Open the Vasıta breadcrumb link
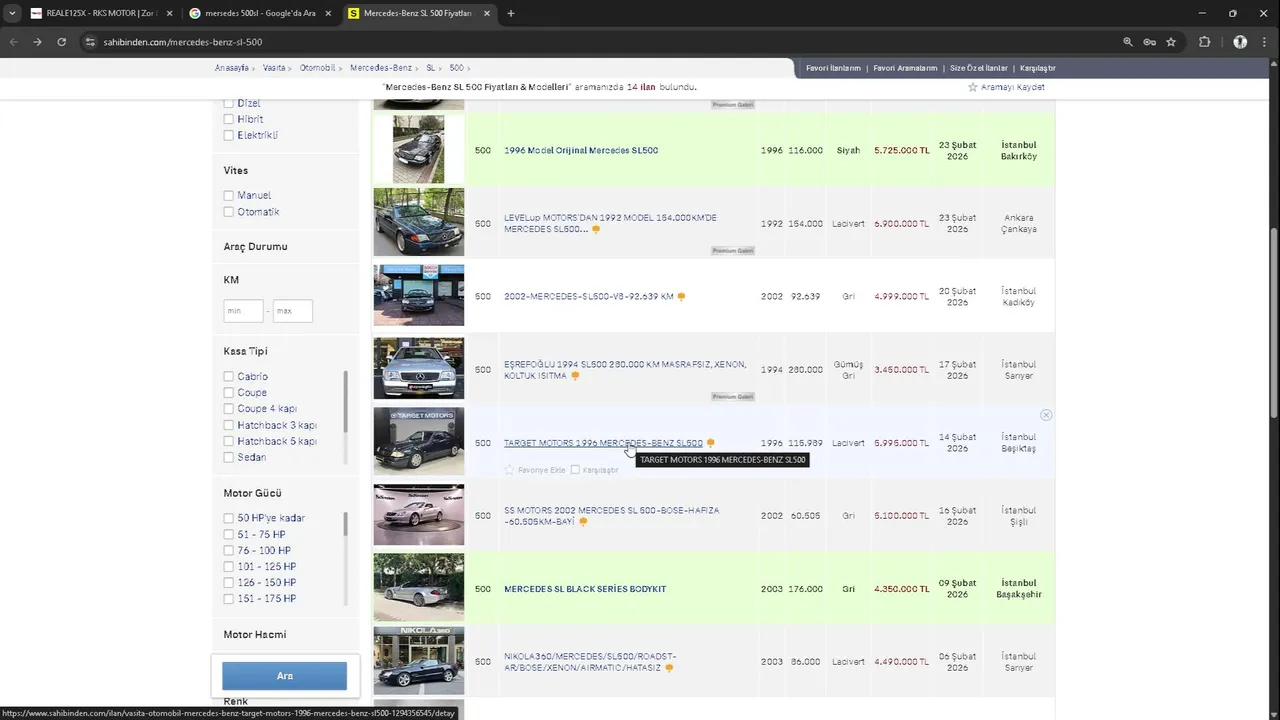 274,68
